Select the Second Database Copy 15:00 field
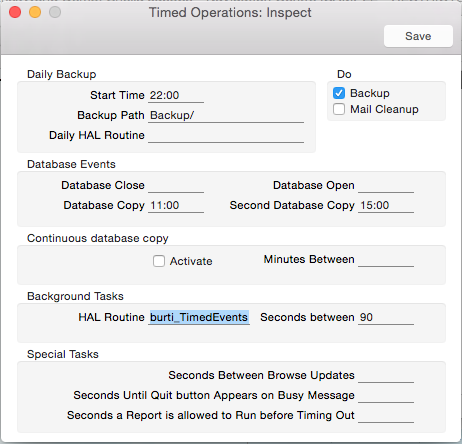Viewport: 462px width, 444px height. (386, 205)
